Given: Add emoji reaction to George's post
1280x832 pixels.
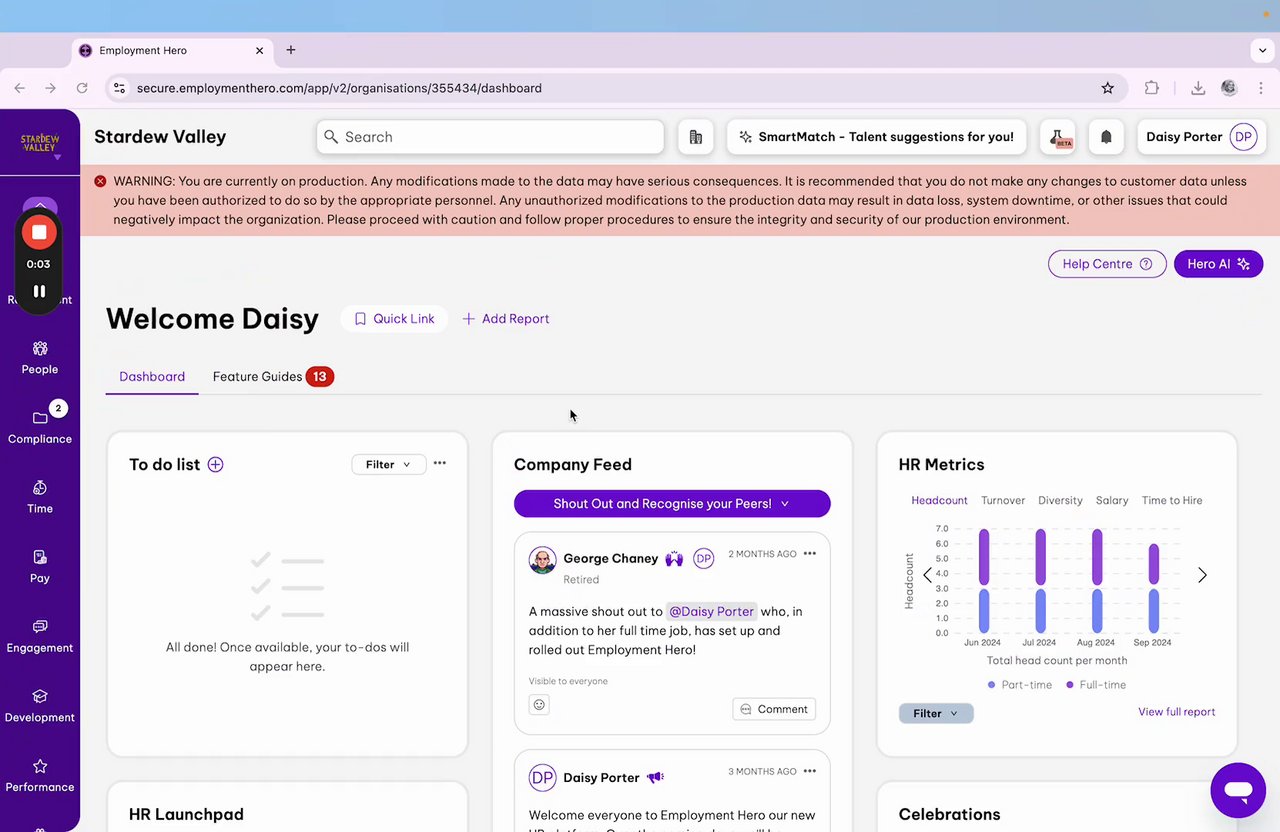Looking at the screenshot, I should [539, 704].
